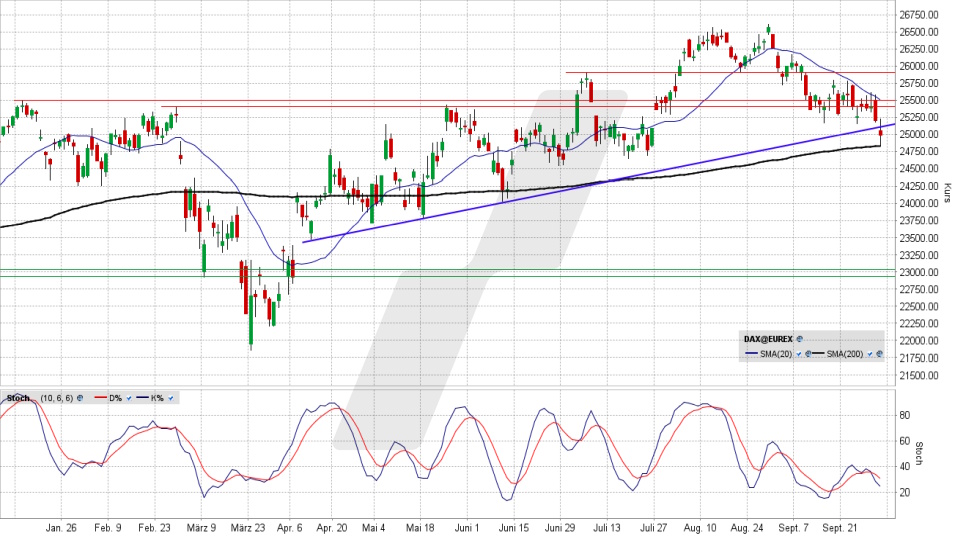Click the black SMA(200) legend line swatch
Viewport: 960px width, 540px height.
click(x=818, y=353)
